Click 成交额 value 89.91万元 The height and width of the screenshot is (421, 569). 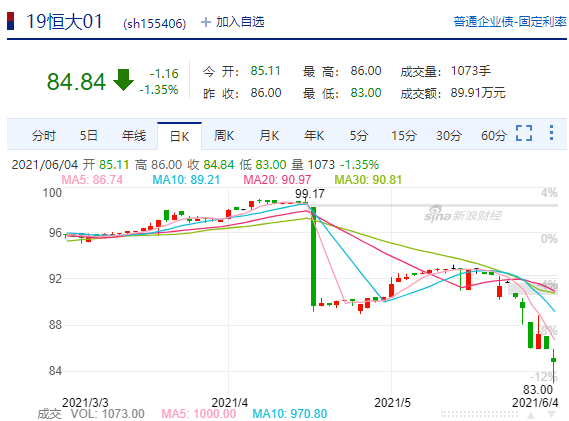(478, 93)
